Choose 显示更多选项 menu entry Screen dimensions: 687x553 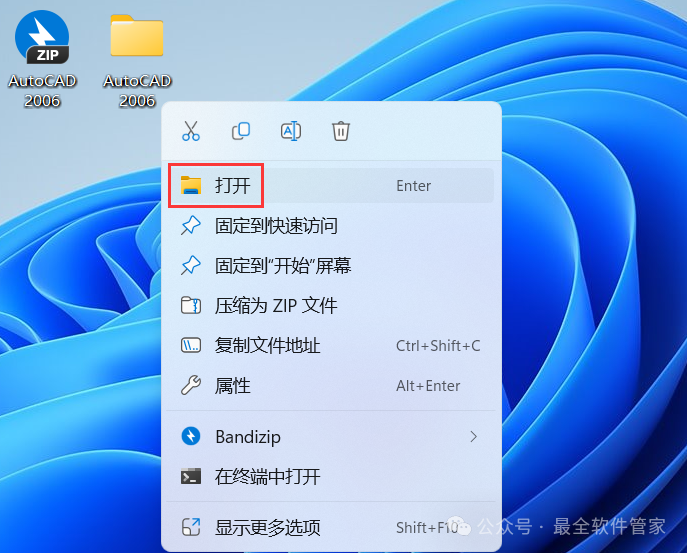click(x=331, y=527)
